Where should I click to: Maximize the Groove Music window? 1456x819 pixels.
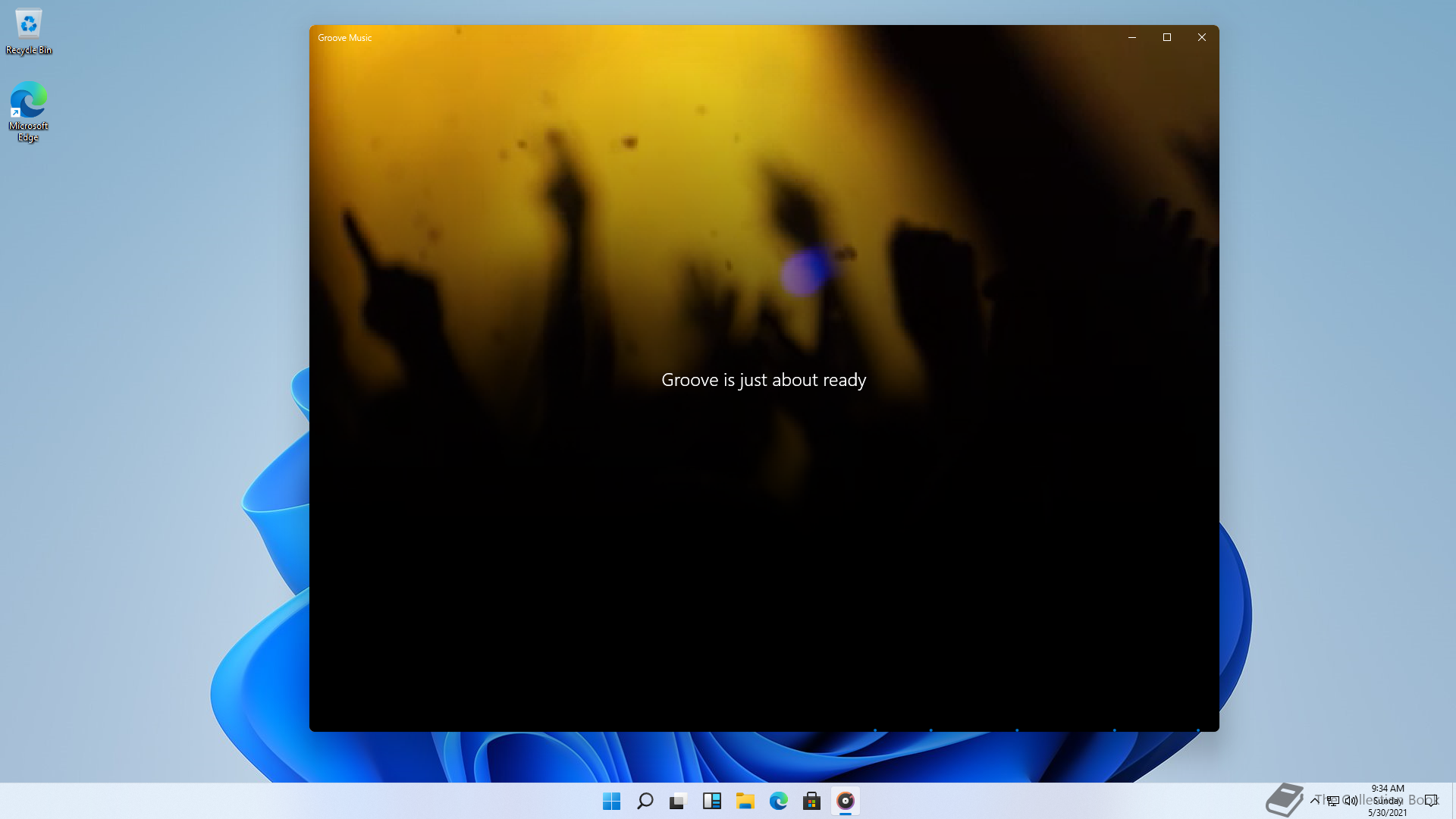(x=1166, y=37)
